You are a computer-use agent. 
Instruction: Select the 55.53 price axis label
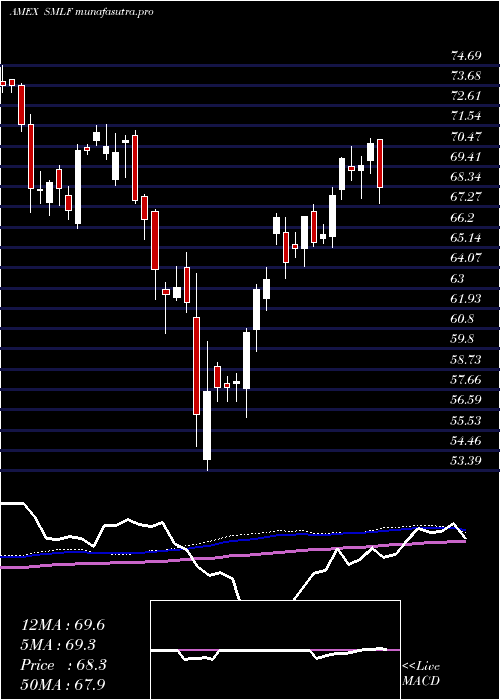click(467, 420)
